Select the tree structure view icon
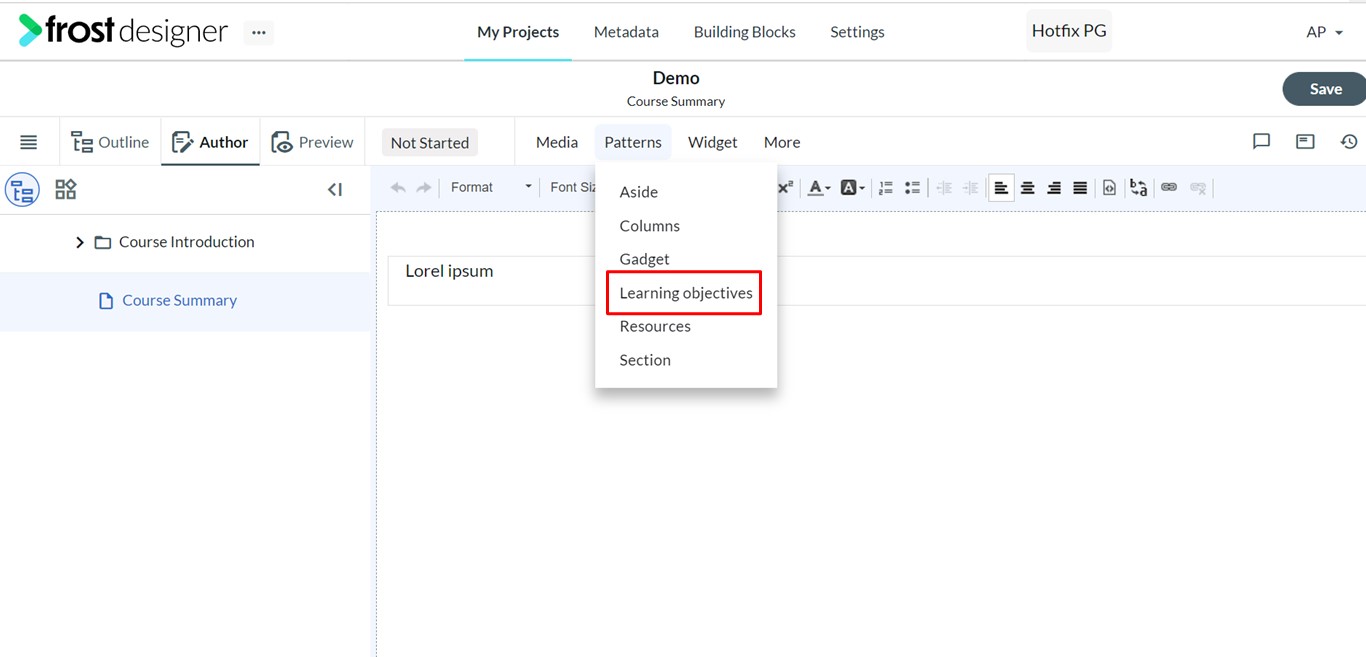This screenshot has height=657, width=1366. point(22,189)
